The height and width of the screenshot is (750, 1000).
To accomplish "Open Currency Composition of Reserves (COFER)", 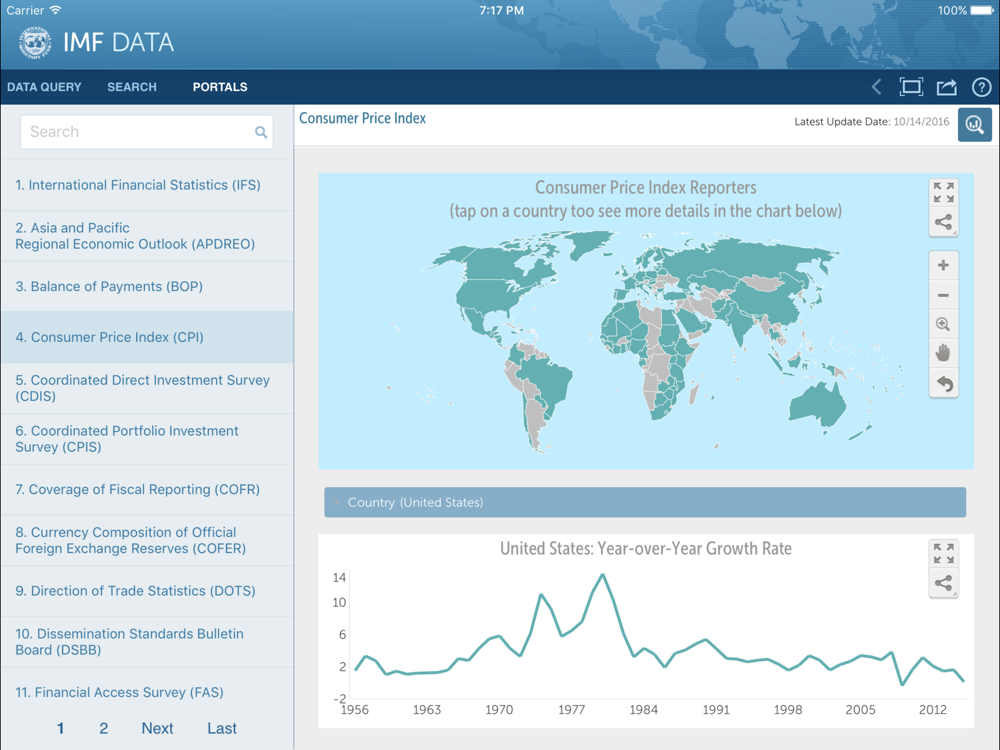I will coord(147,540).
